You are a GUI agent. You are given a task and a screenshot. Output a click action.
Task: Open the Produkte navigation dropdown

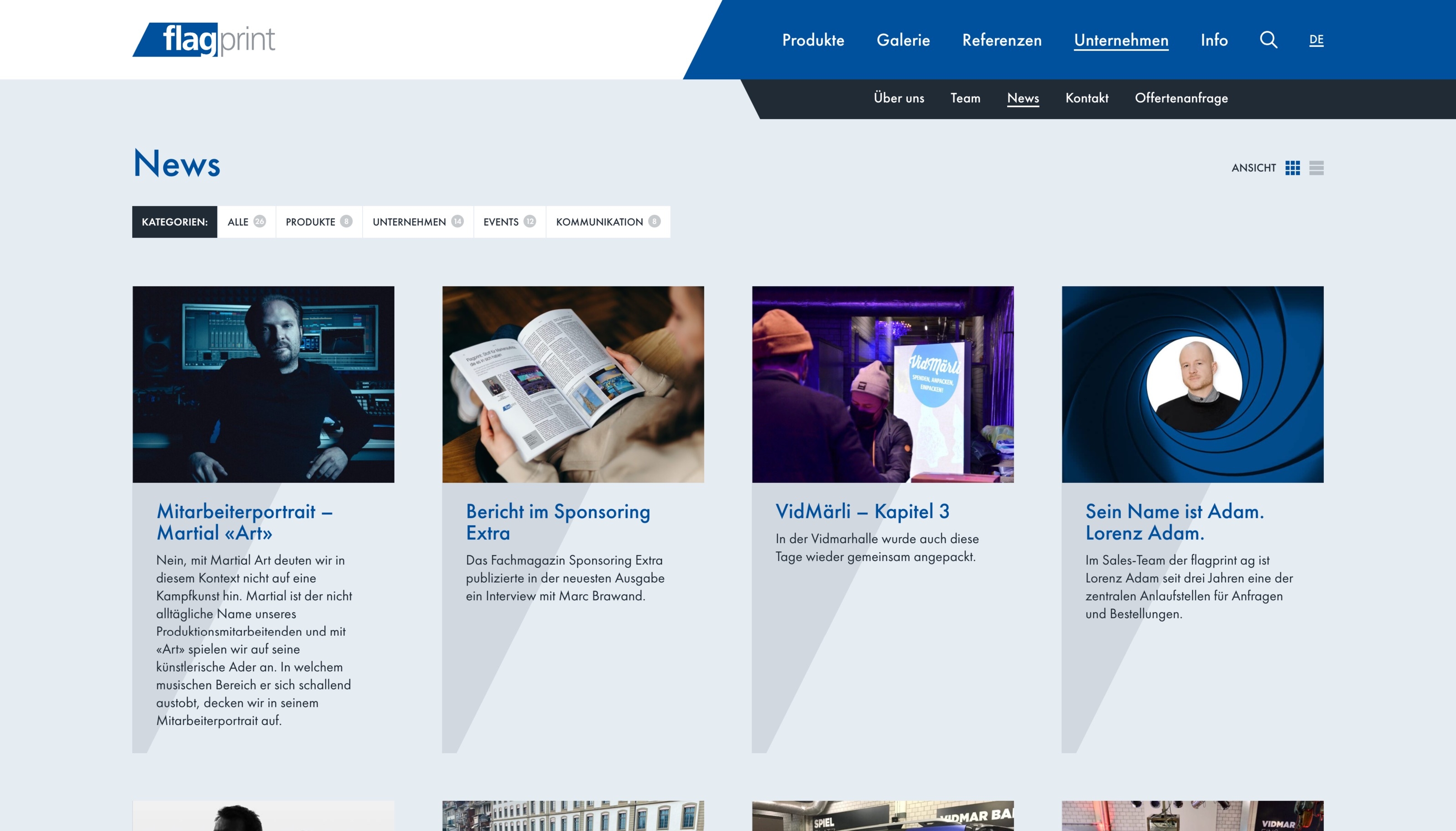click(812, 39)
